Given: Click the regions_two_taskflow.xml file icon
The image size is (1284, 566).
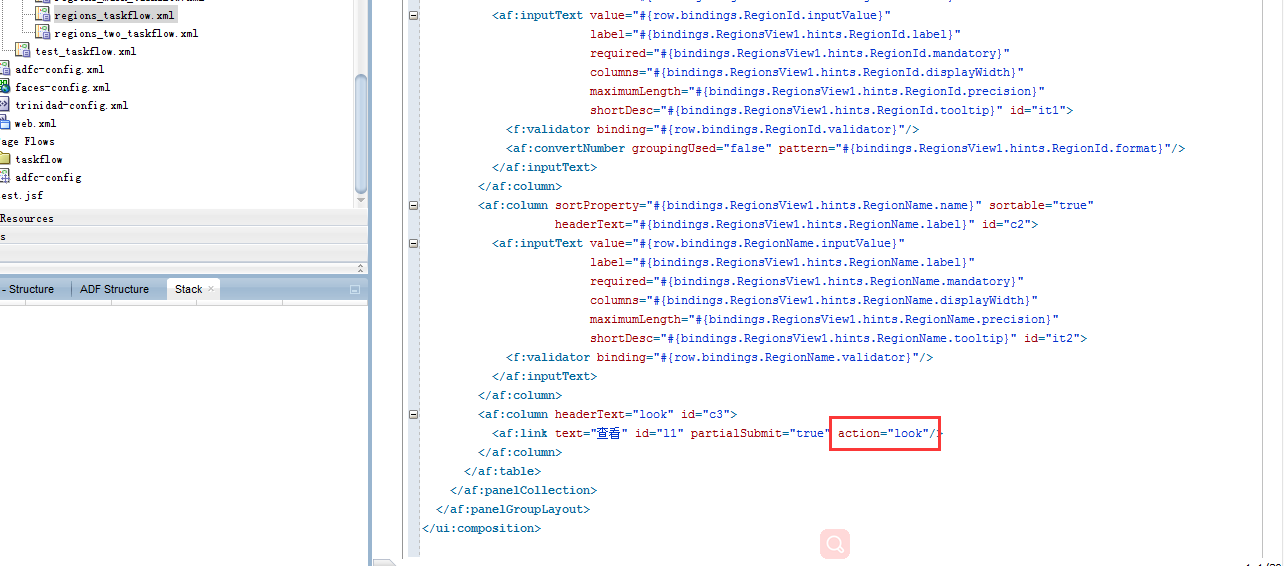Looking at the screenshot, I should 43,33.
